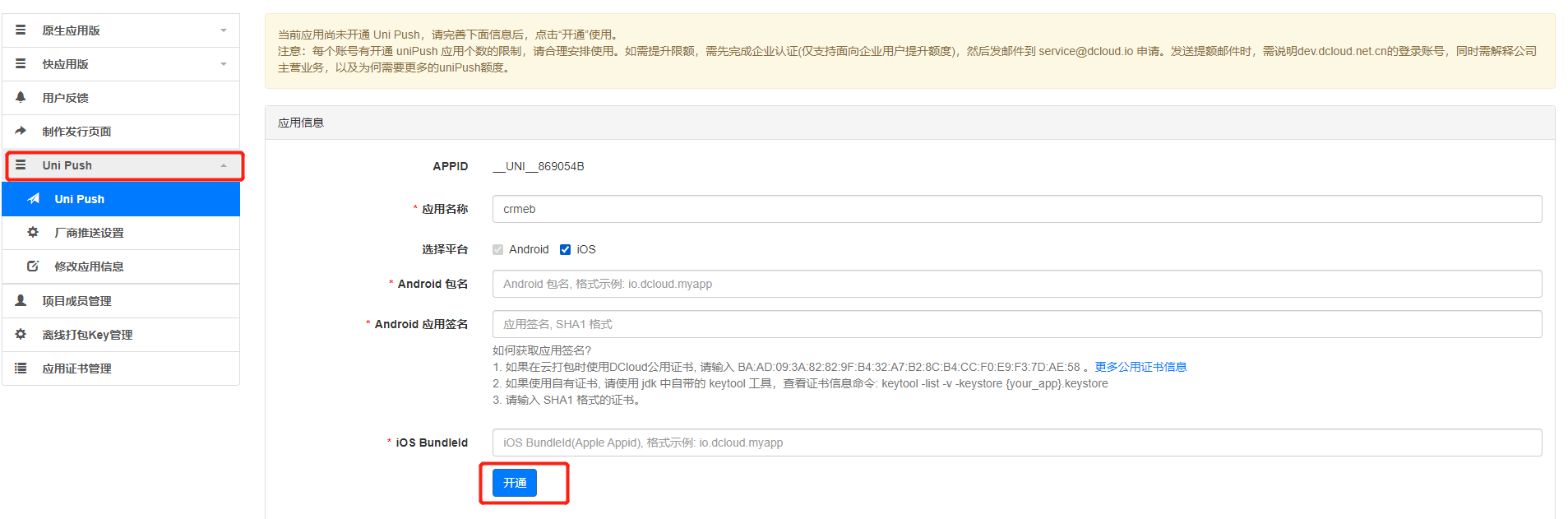Uncheck the iOS platform checkbox
1568x519 pixels.
(x=565, y=249)
